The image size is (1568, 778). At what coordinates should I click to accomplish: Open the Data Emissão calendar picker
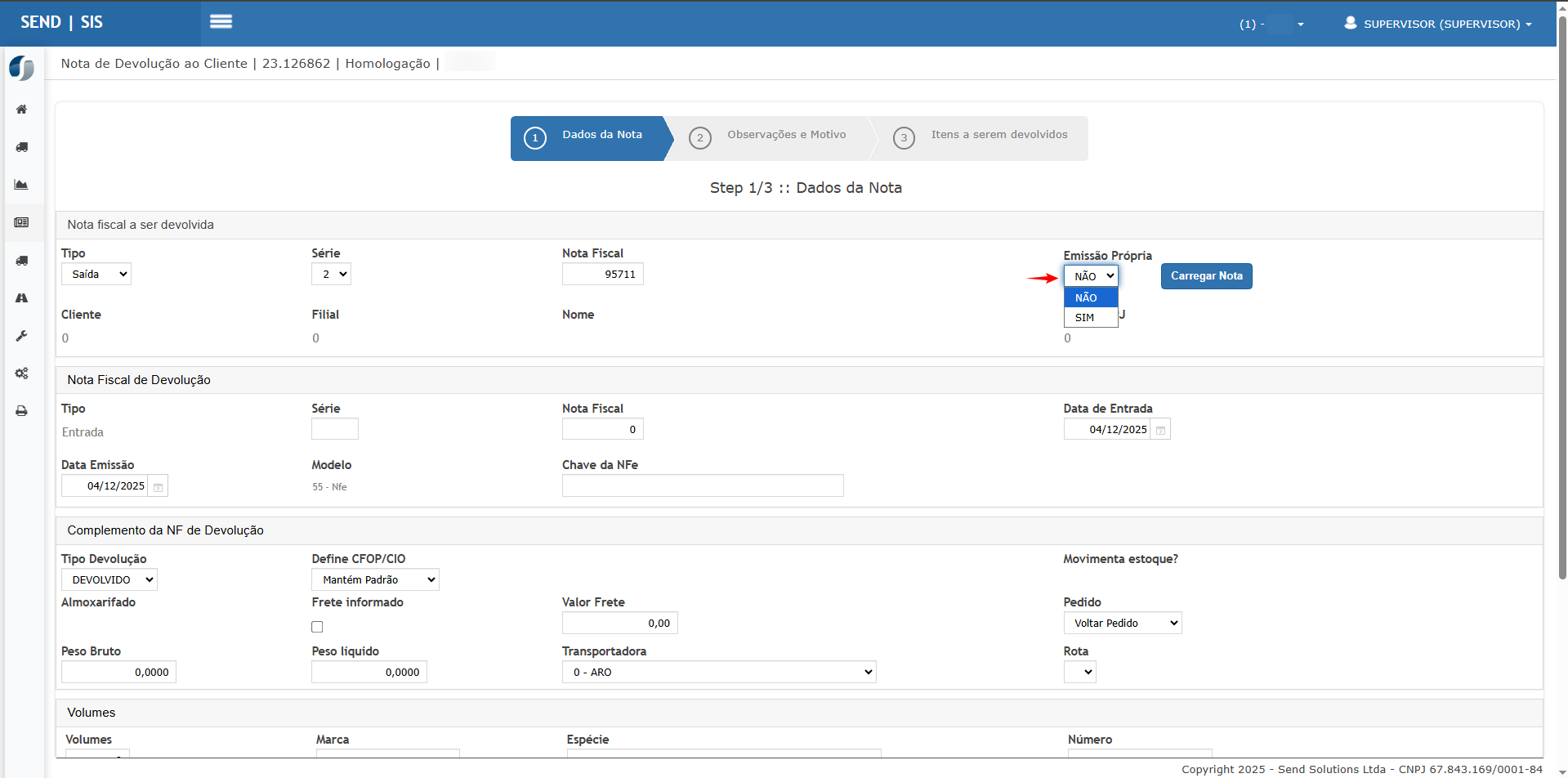(x=159, y=486)
